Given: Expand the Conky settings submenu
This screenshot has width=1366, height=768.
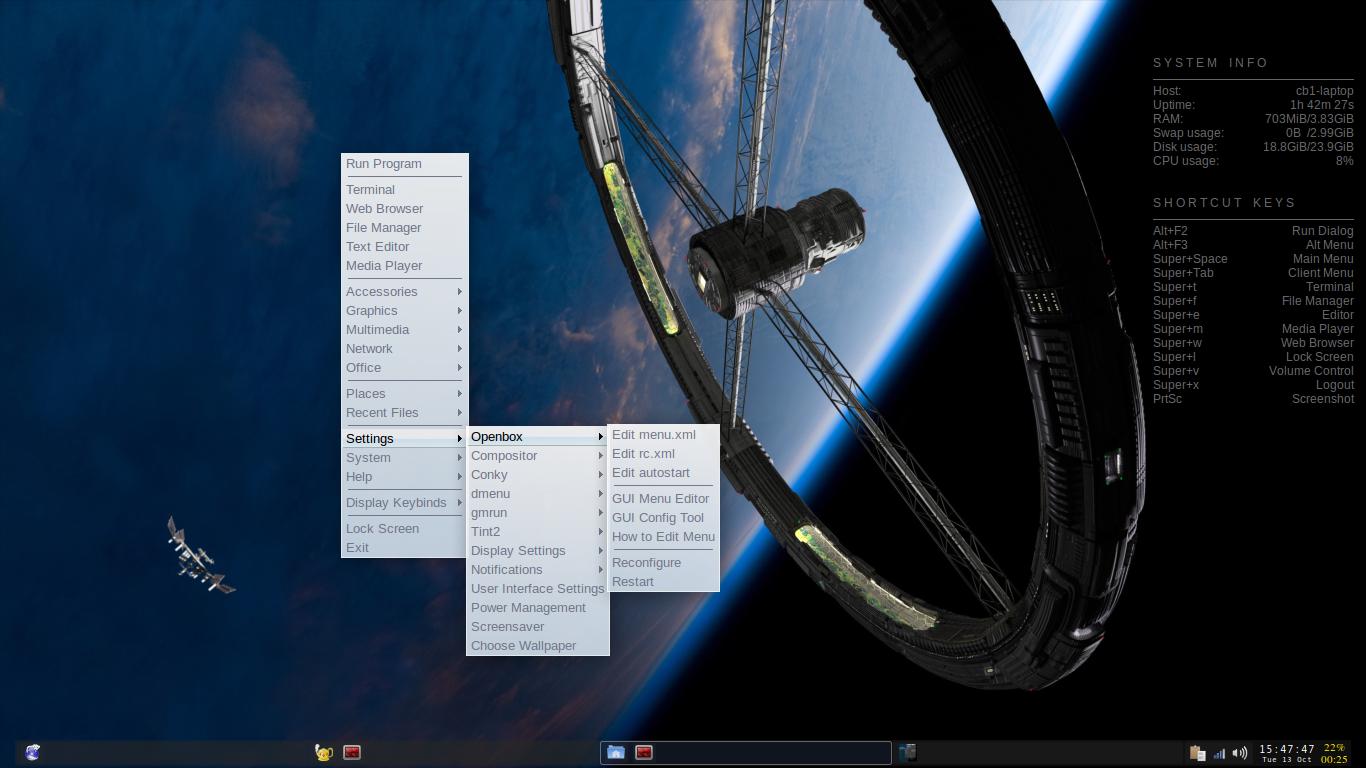Looking at the screenshot, I should pyautogui.click(x=538, y=475).
